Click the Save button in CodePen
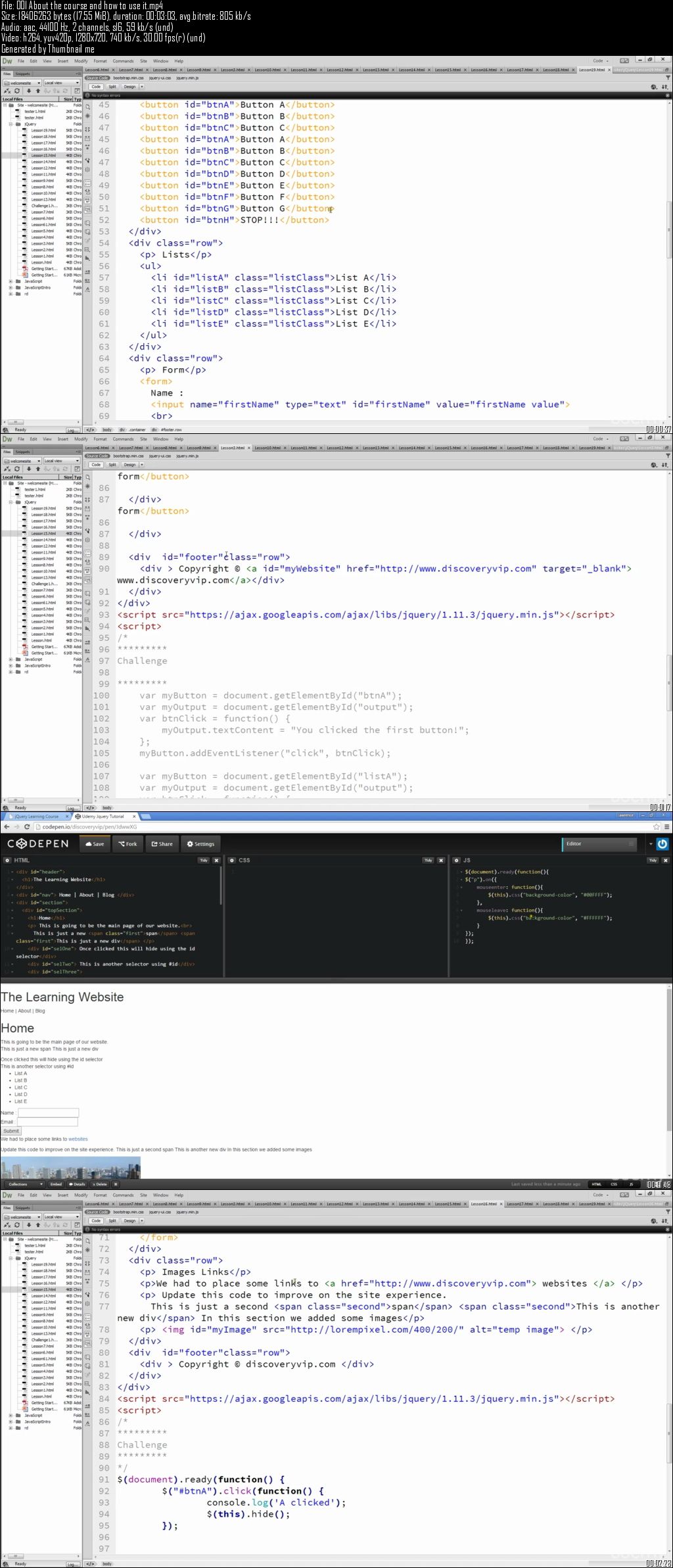This screenshot has width=673, height=1568. [95, 843]
